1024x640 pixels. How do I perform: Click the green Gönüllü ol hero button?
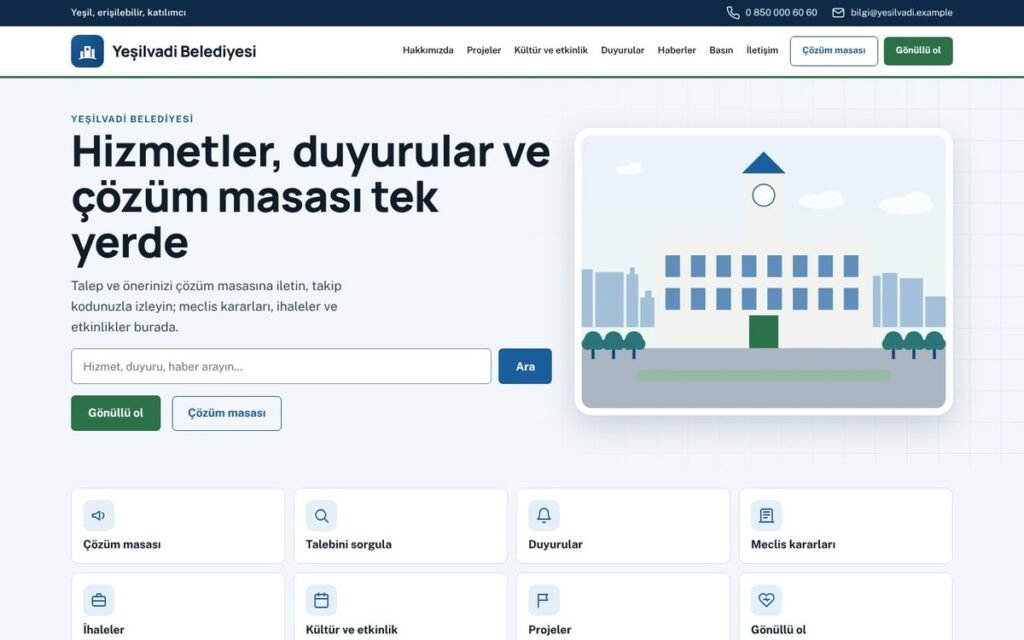[116, 413]
